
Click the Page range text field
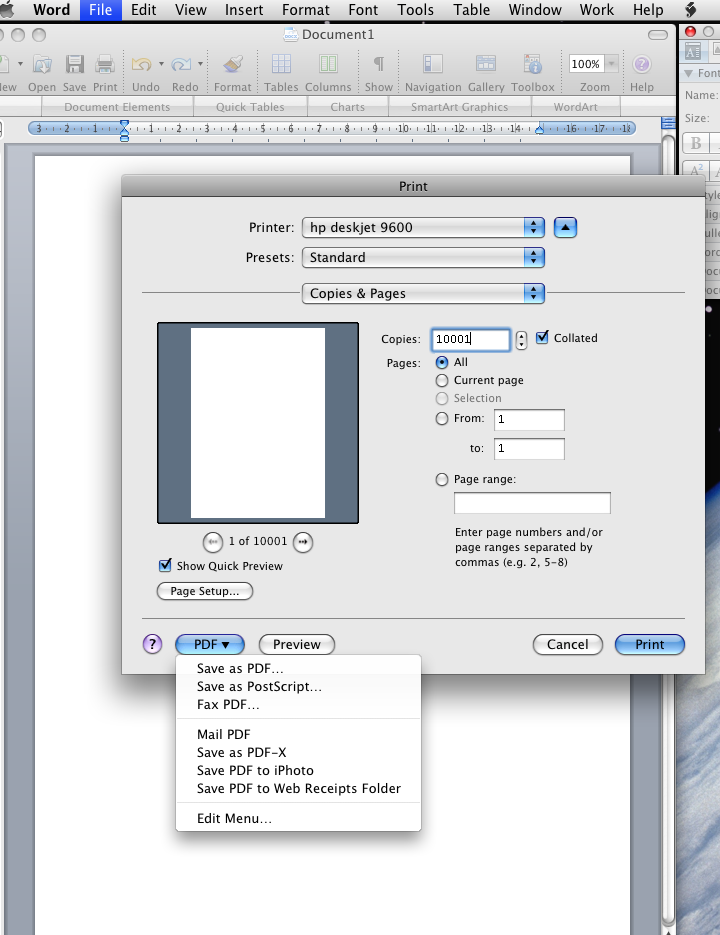pos(532,503)
